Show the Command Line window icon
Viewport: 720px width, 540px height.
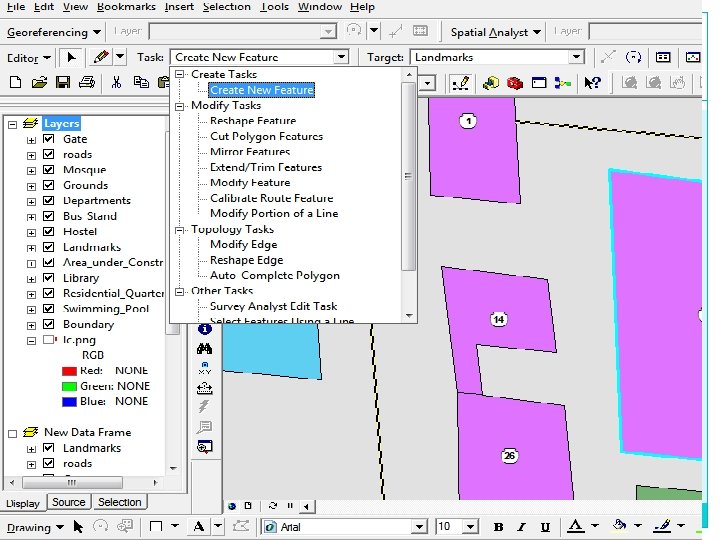tap(539, 83)
